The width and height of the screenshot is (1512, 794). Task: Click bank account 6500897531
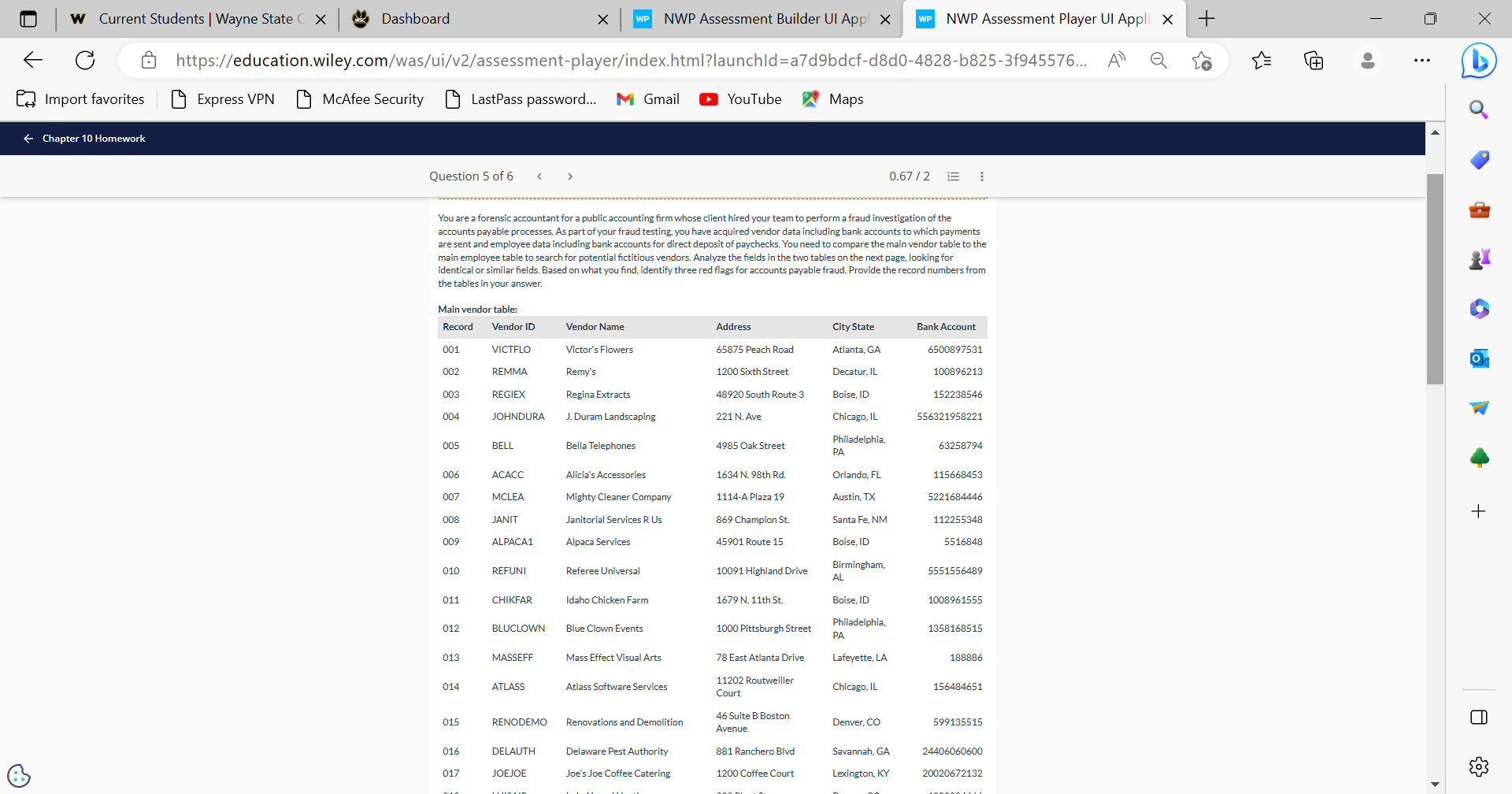click(x=955, y=350)
